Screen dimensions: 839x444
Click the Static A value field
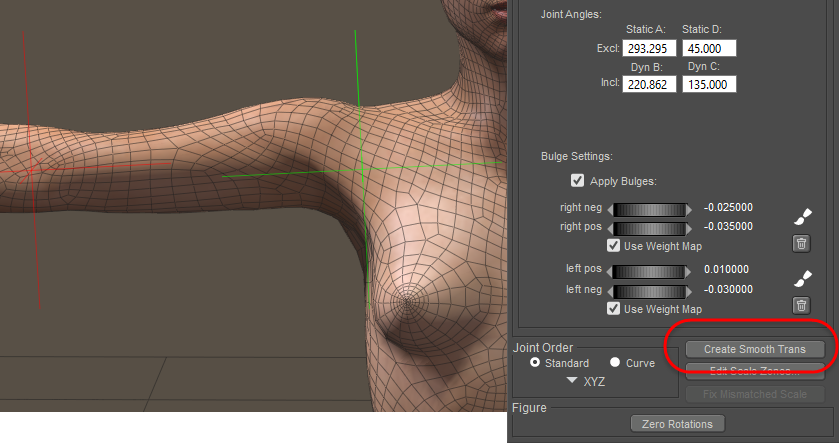[x=651, y=48]
